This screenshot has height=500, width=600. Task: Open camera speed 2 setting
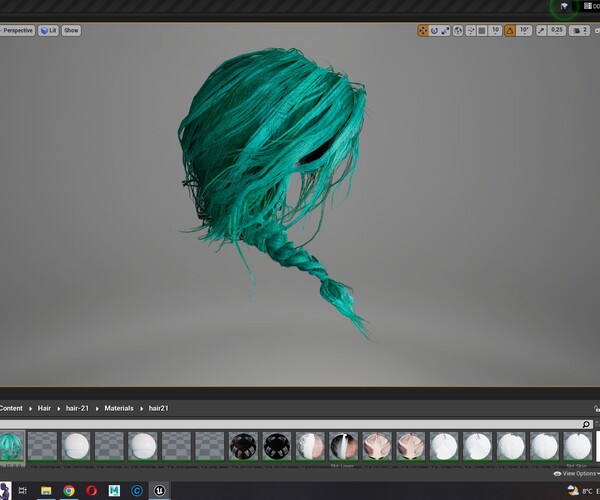point(579,31)
